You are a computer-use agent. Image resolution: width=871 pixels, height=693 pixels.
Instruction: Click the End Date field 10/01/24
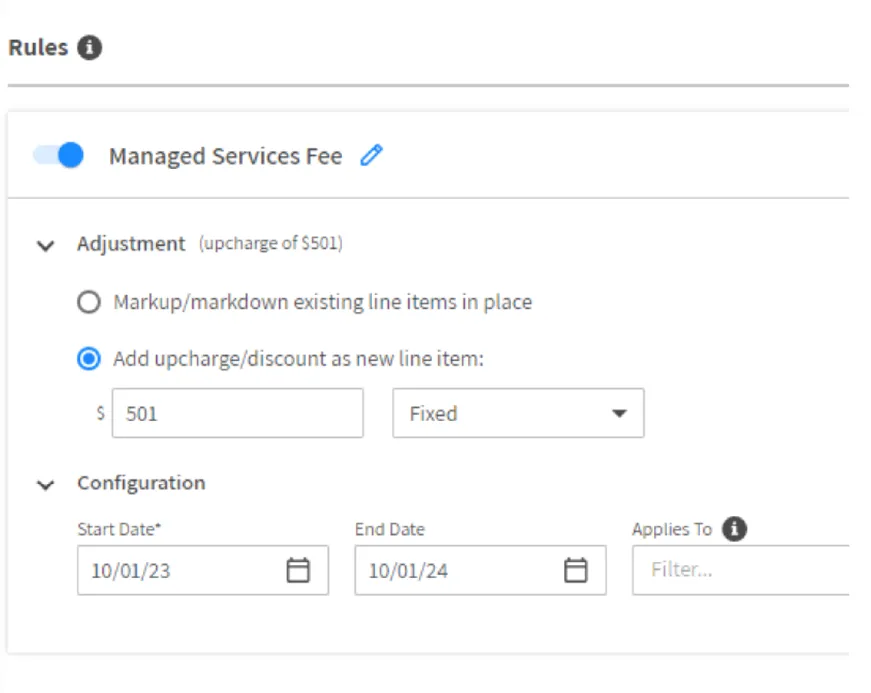coord(457,570)
